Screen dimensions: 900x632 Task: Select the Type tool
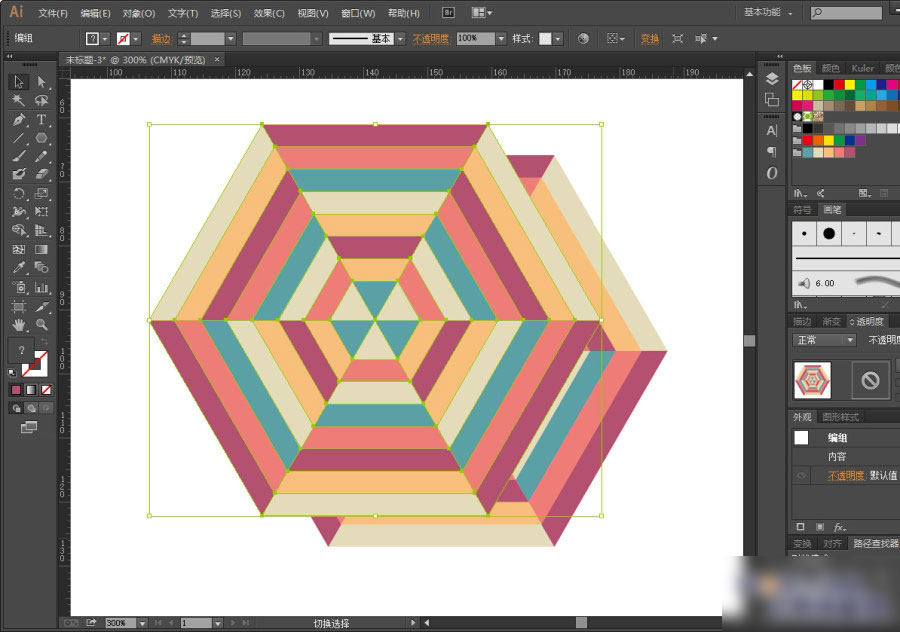[x=41, y=119]
